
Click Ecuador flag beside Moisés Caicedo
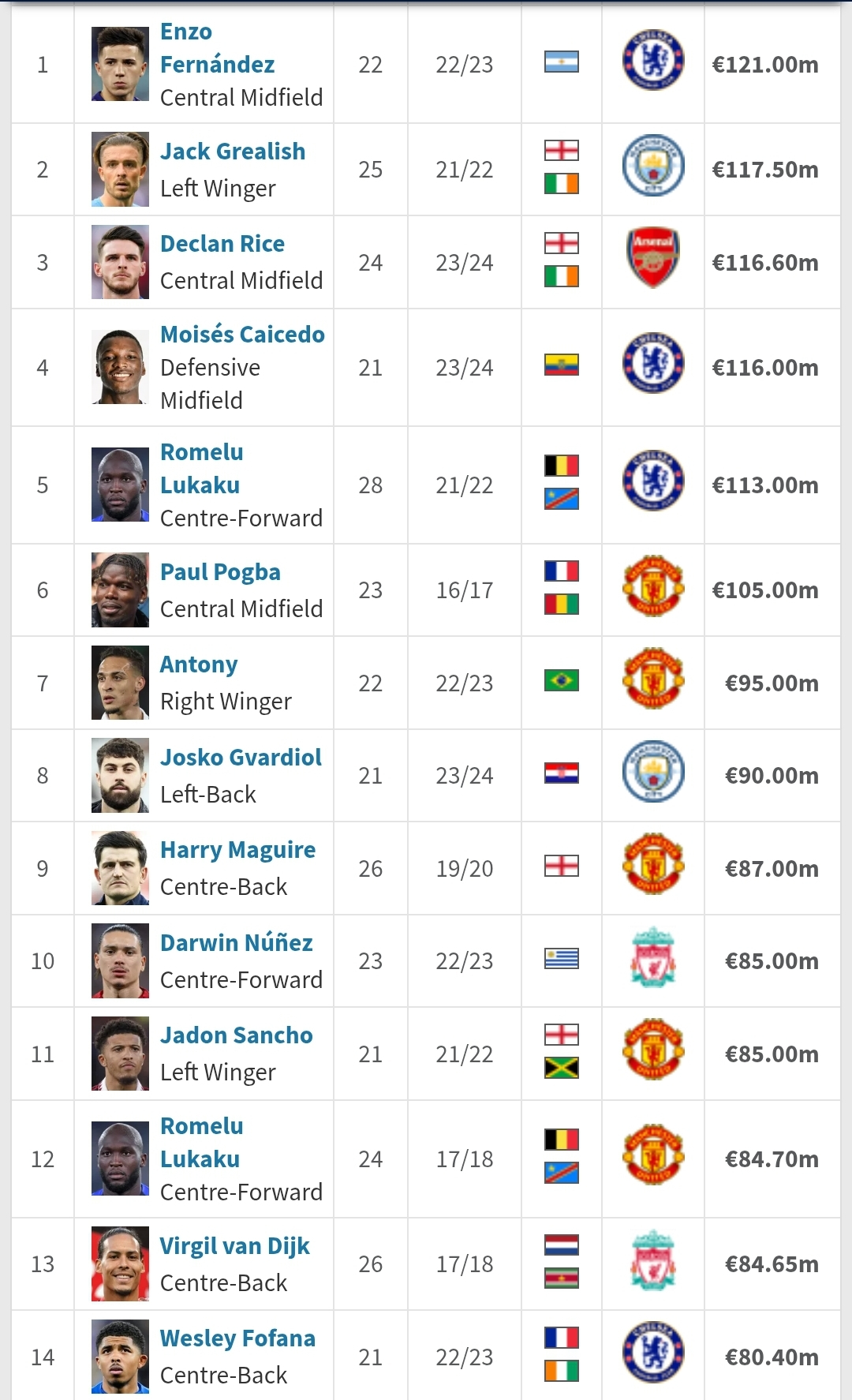[562, 365]
